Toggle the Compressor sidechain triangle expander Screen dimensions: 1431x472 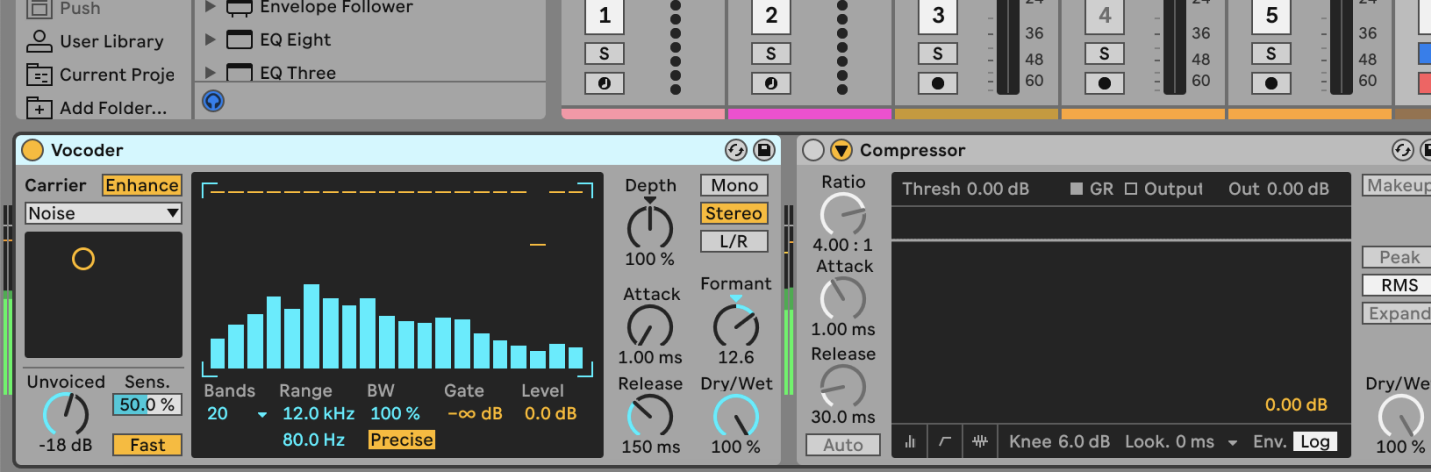pos(841,150)
